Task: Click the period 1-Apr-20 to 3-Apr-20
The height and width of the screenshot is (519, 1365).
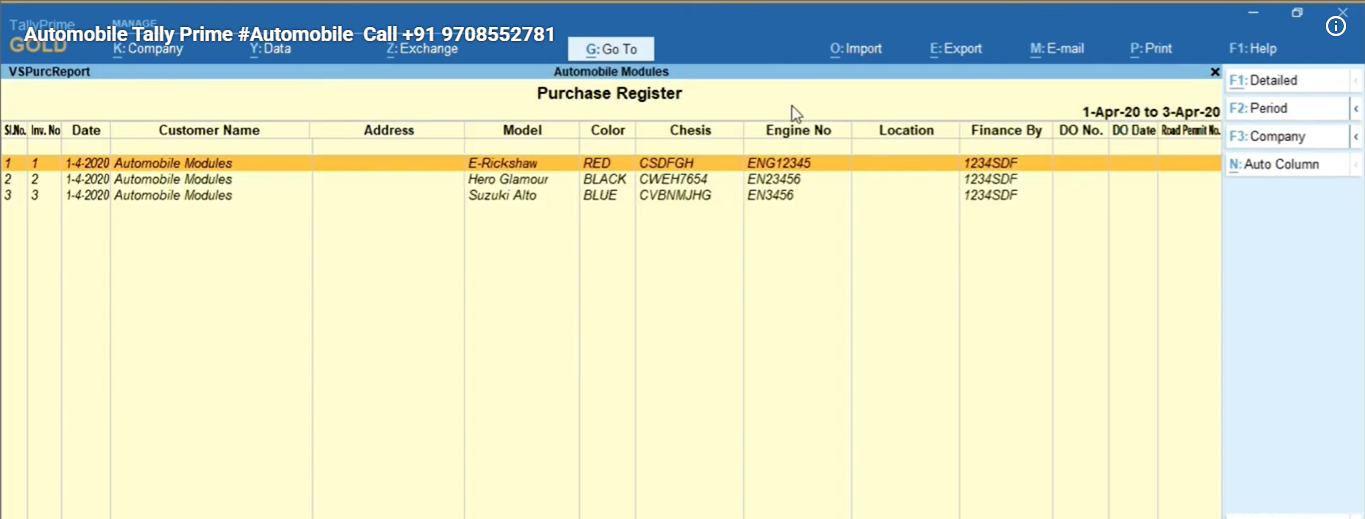Action: [1151, 112]
